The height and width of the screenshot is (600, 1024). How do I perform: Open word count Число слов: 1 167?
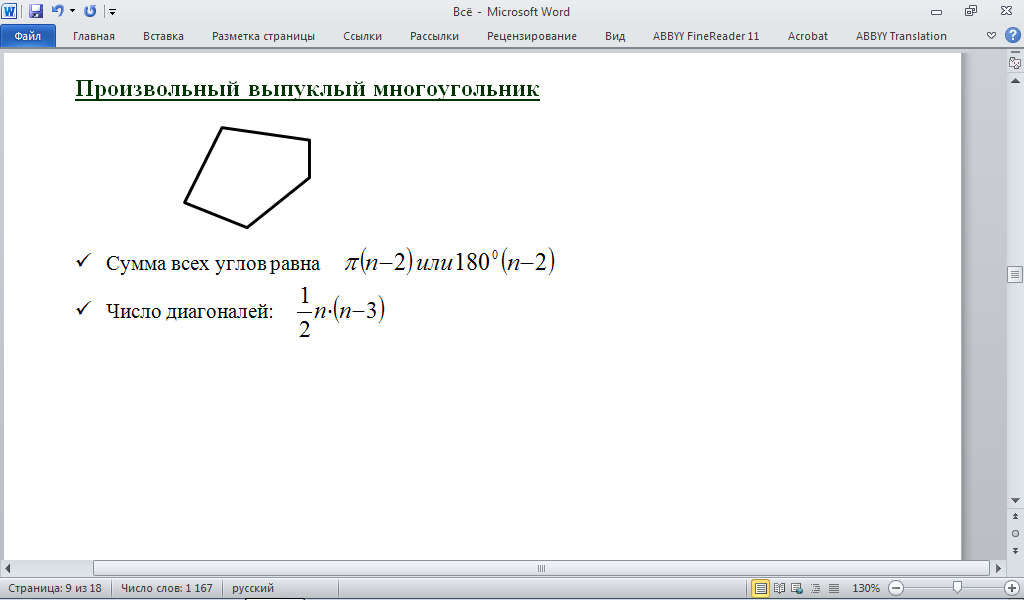click(x=167, y=588)
